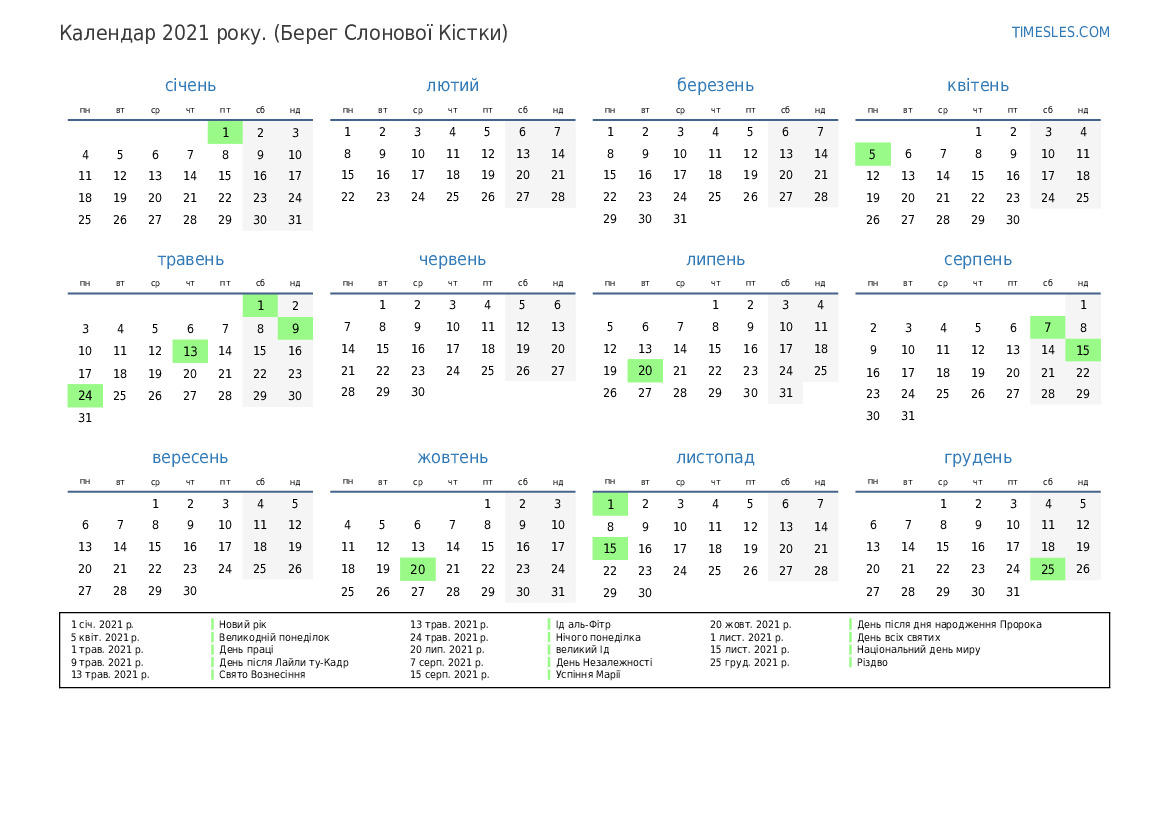
Task: Click legend date '5 квіт. 2021 р.'
Action: click(x=105, y=638)
